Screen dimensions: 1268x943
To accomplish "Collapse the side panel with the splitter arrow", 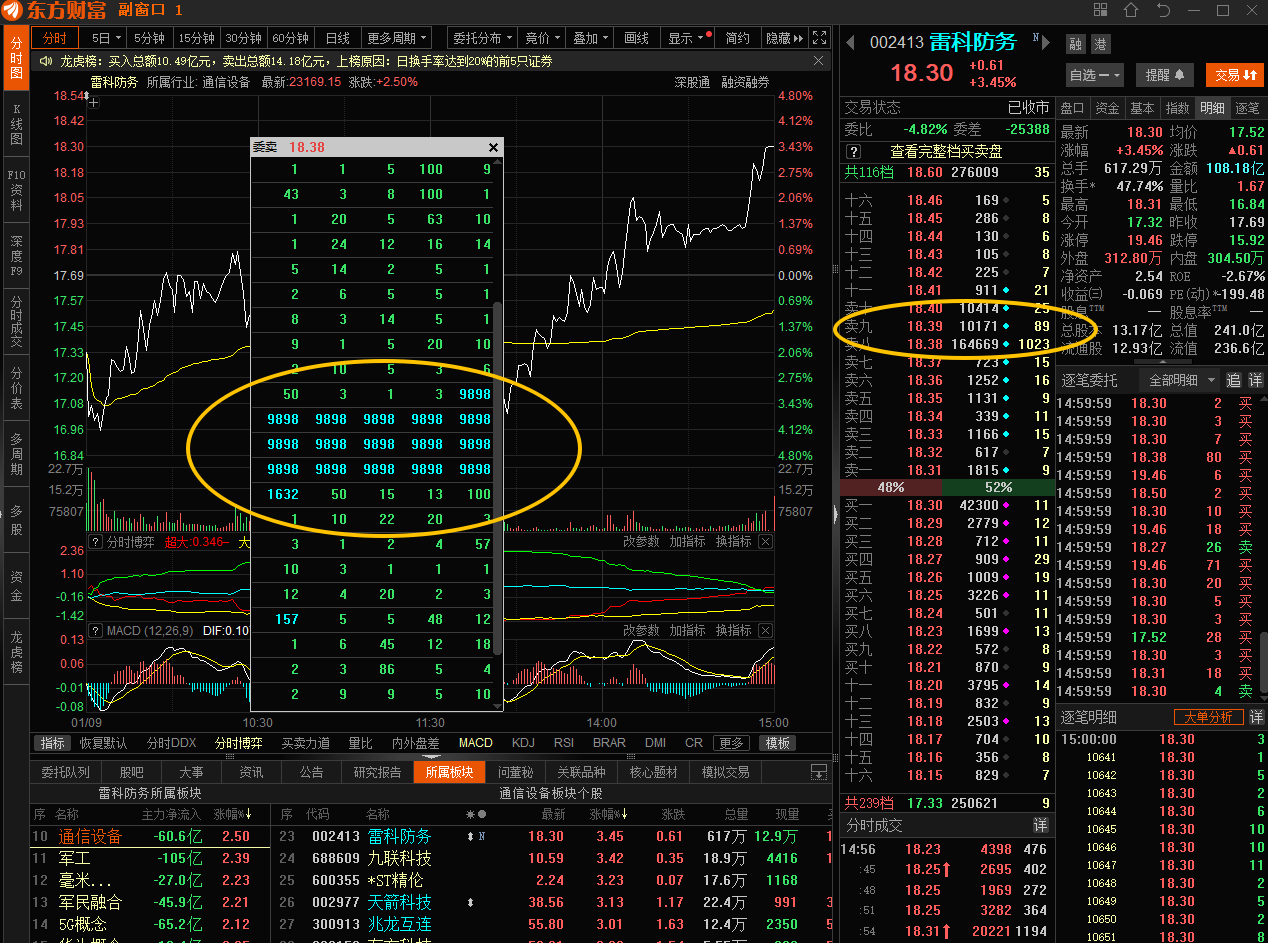I will [x=835, y=513].
